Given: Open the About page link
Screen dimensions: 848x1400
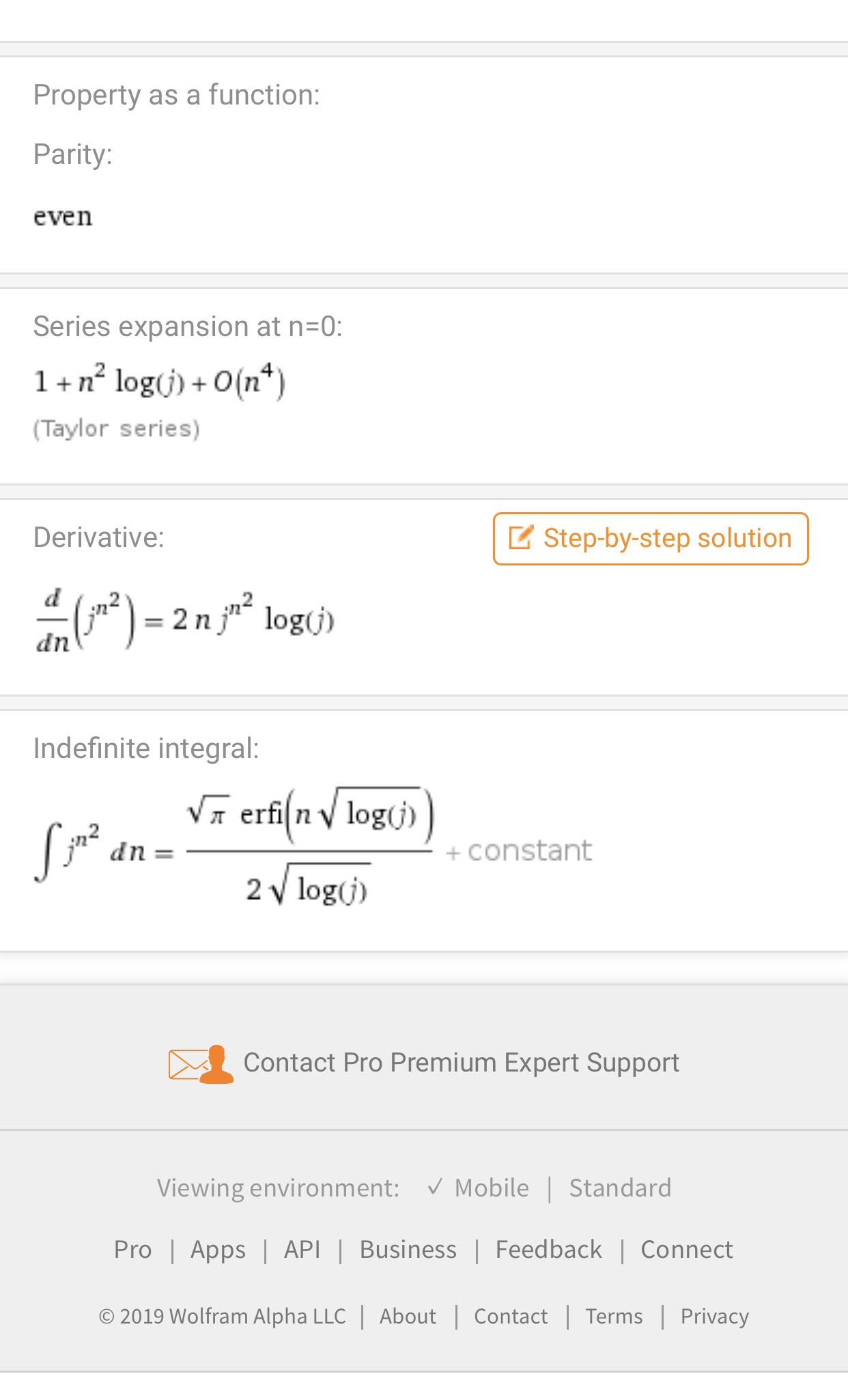Looking at the screenshot, I should pos(408,1316).
